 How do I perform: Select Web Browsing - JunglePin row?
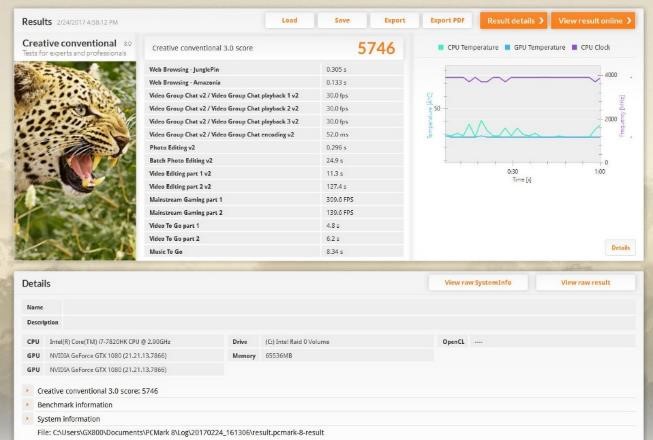274,70
